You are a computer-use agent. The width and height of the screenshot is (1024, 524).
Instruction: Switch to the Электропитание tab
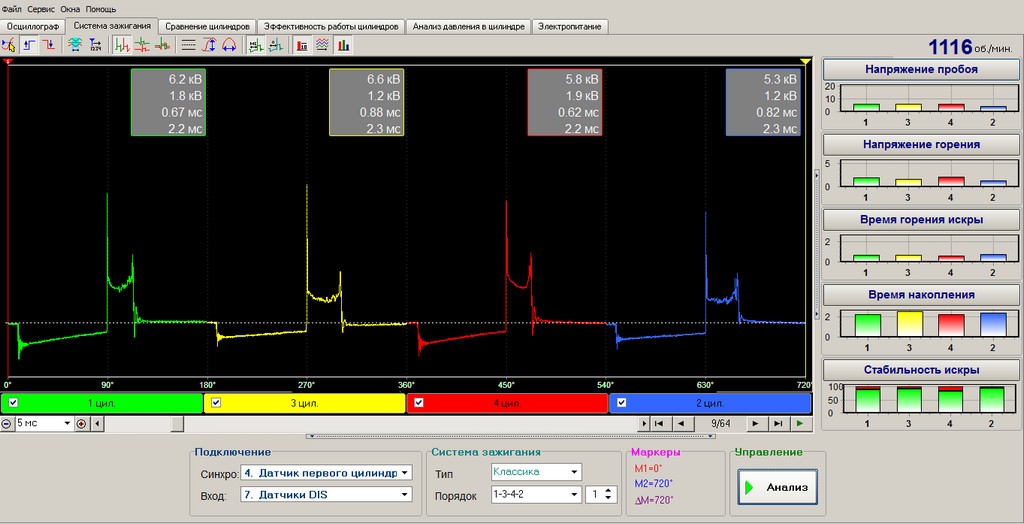coord(571,27)
